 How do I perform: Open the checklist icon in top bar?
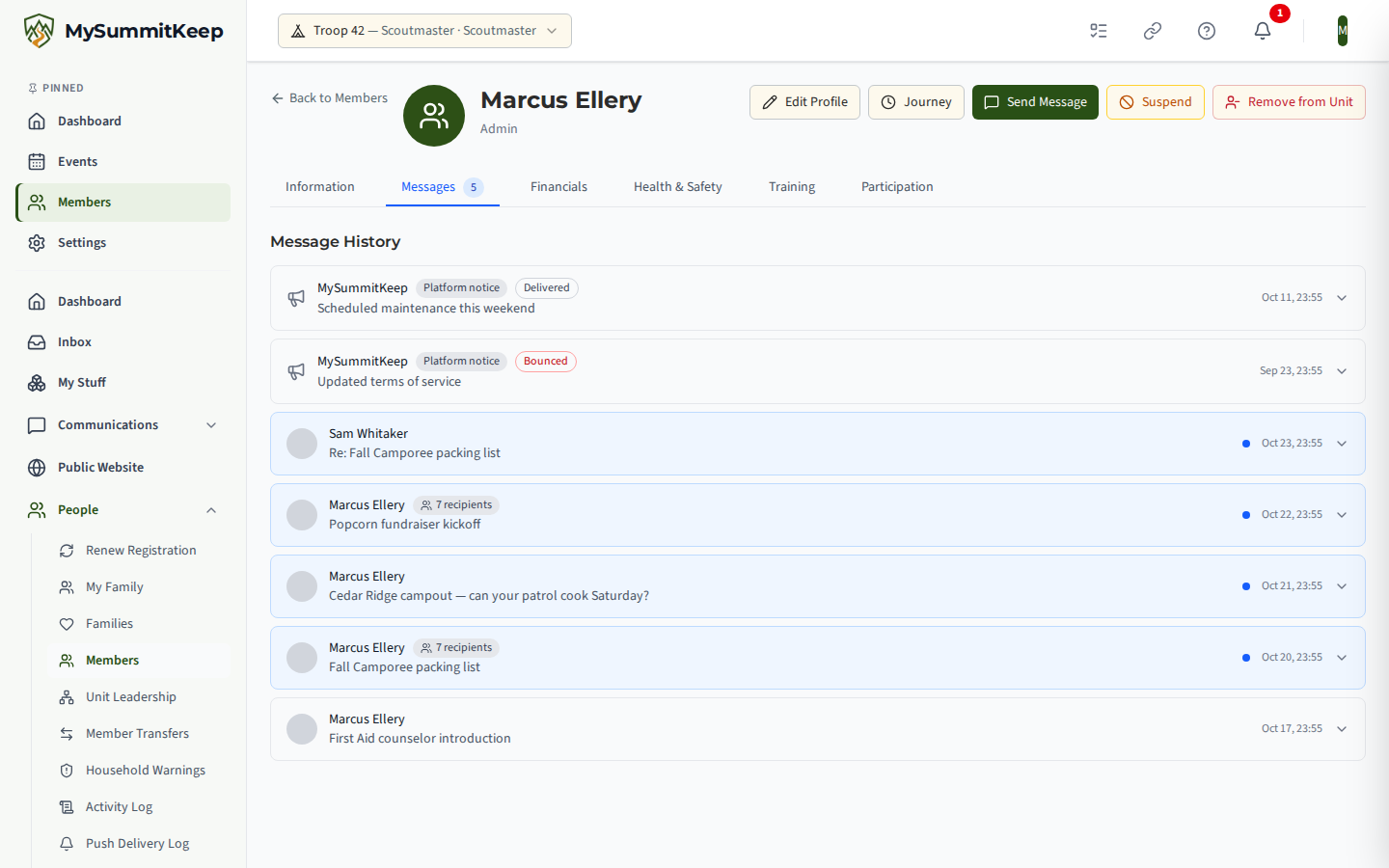click(x=1099, y=31)
